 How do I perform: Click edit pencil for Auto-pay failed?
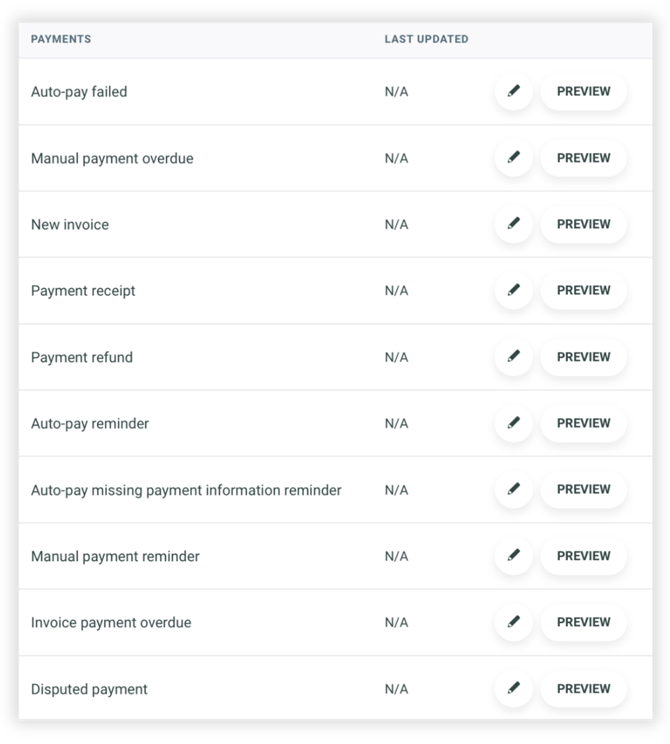click(x=513, y=91)
